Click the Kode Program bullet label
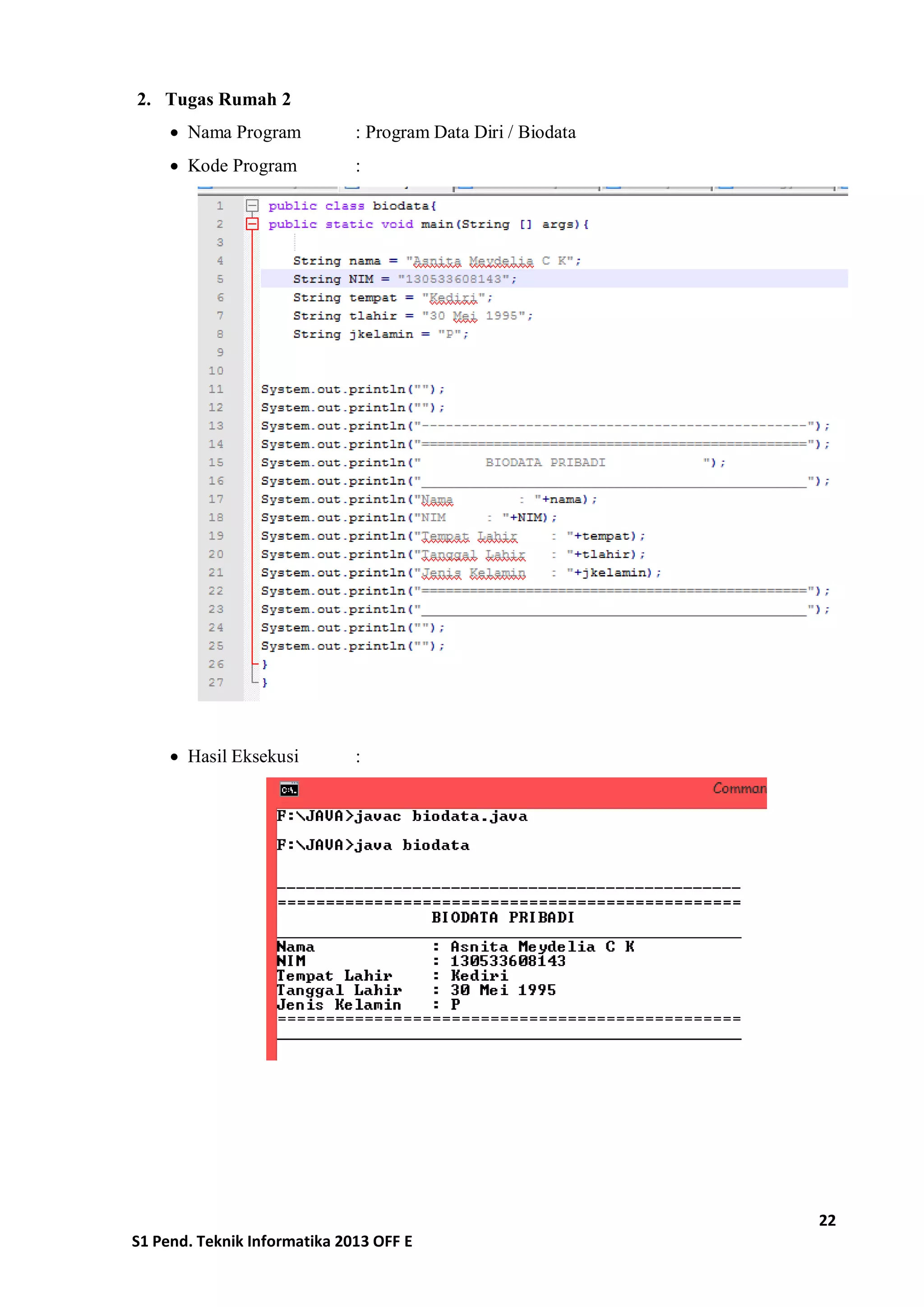Screen dimensions: 924x1307 242,166
